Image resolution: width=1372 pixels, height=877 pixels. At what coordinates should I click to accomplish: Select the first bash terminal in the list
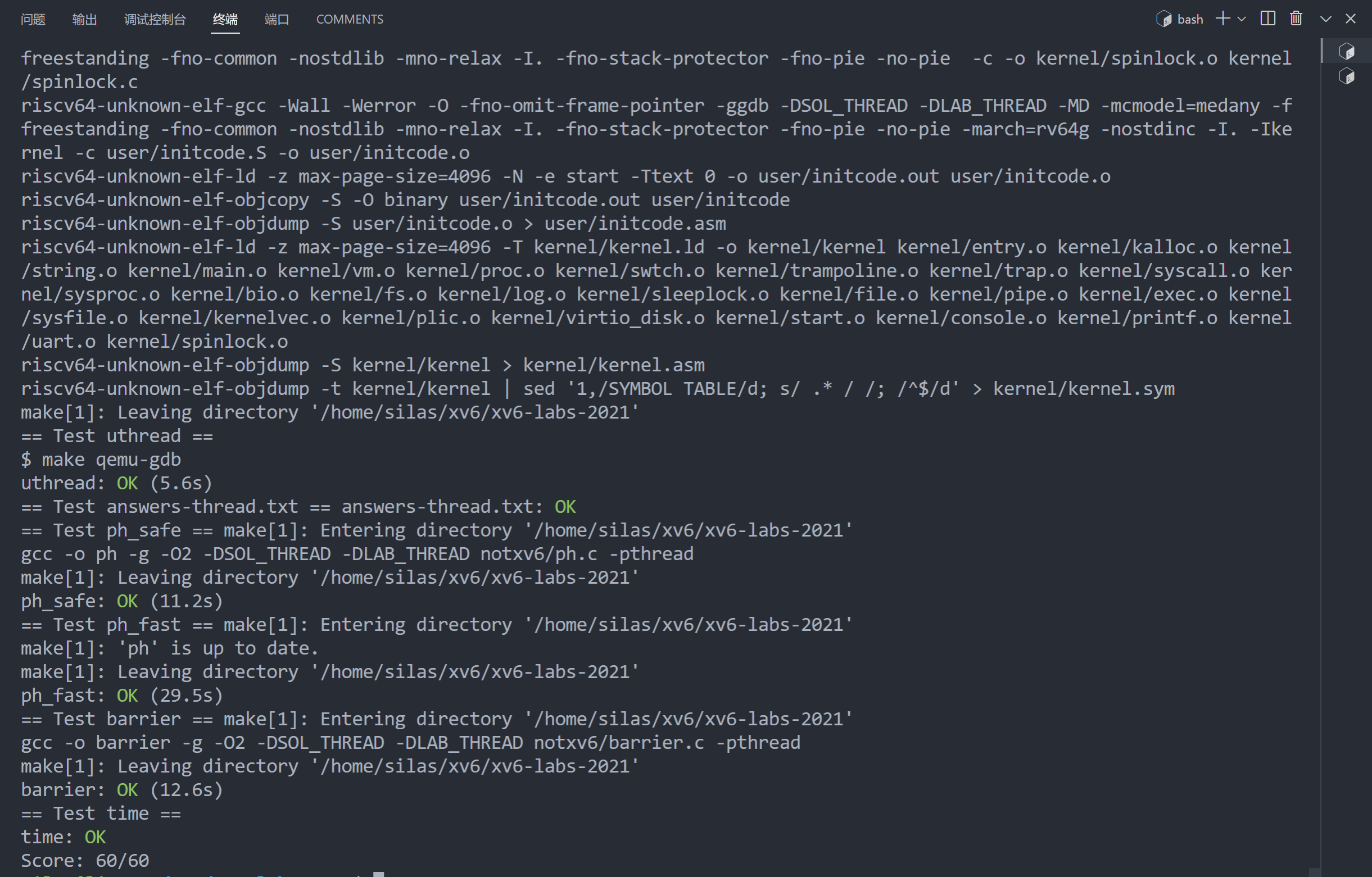coord(1346,52)
